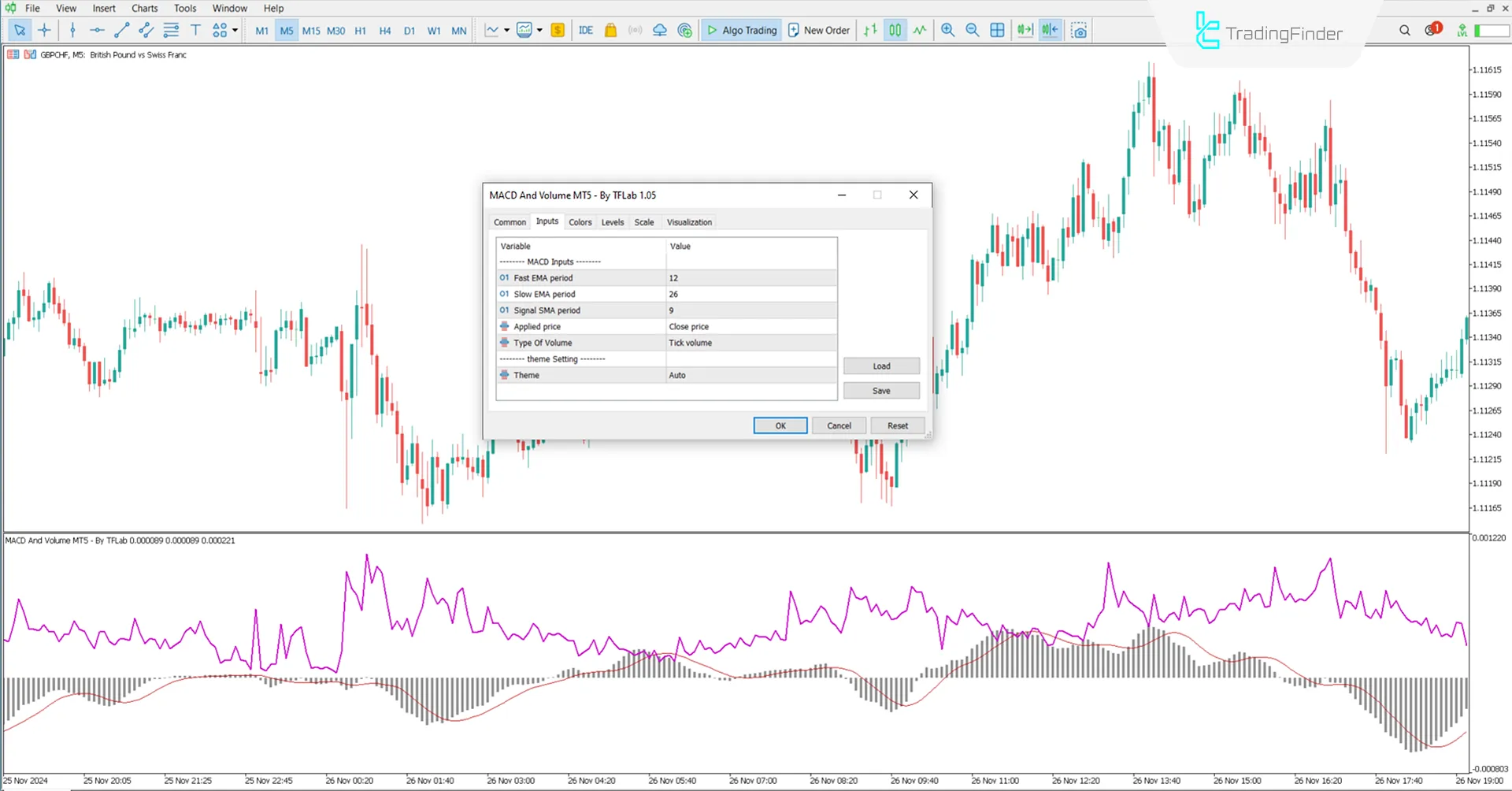Switch to the Levels tab in dialog
Screen dimensions: 1512x791
pos(613,222)
